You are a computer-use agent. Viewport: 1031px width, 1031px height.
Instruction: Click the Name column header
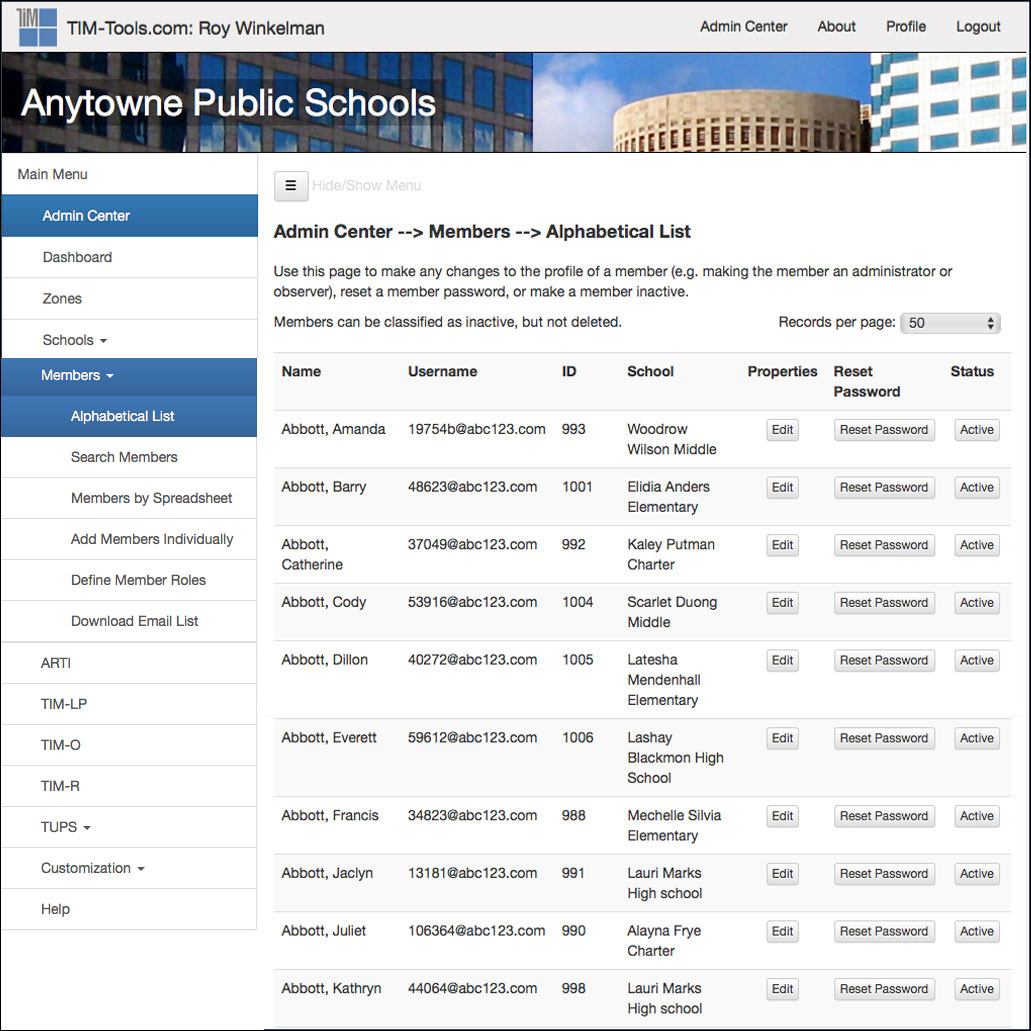coord(301,372)
